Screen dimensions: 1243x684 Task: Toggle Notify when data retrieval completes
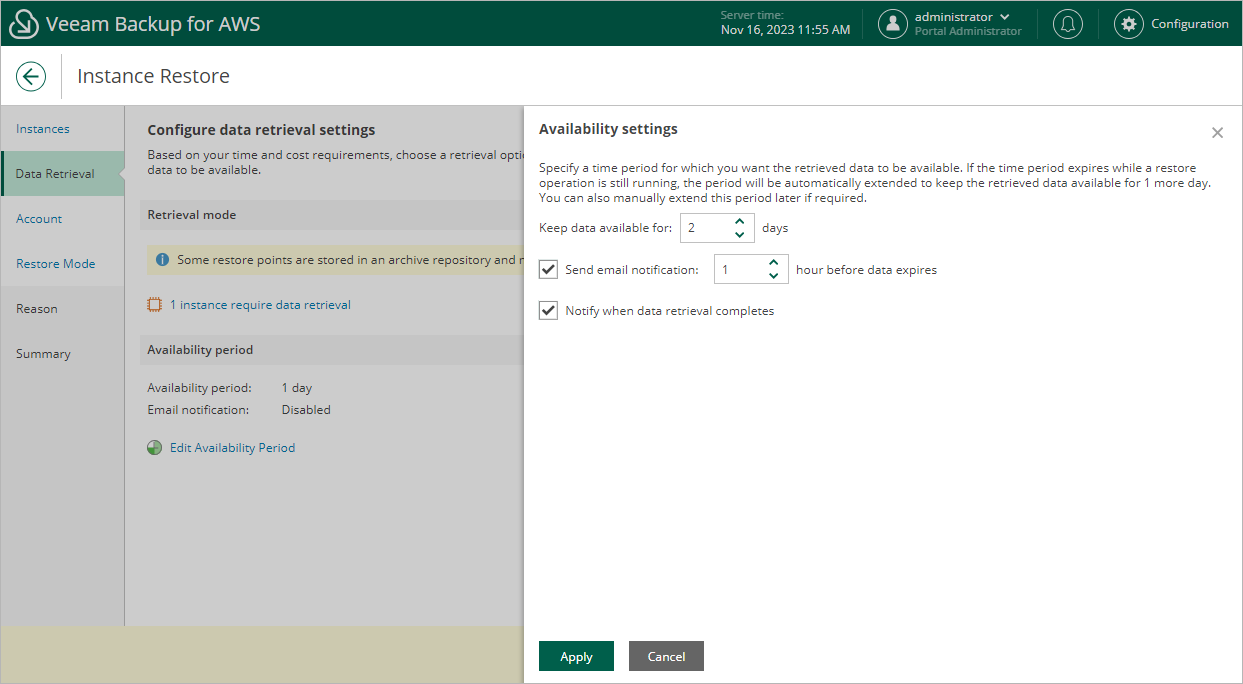click(x=548, y=310)
